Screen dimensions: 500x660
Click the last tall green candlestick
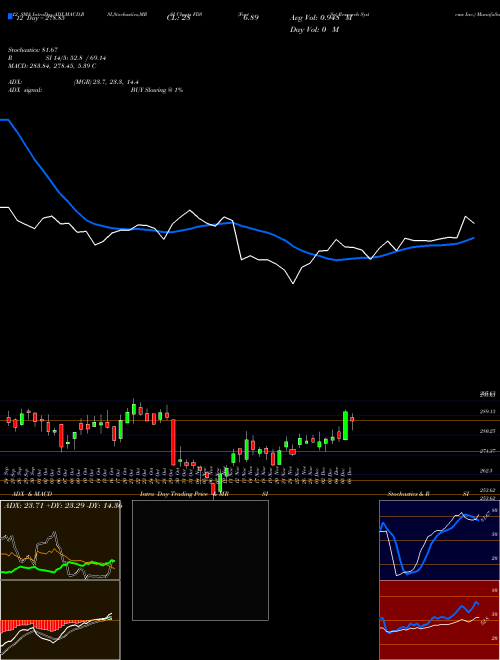[x=346, y=426]
